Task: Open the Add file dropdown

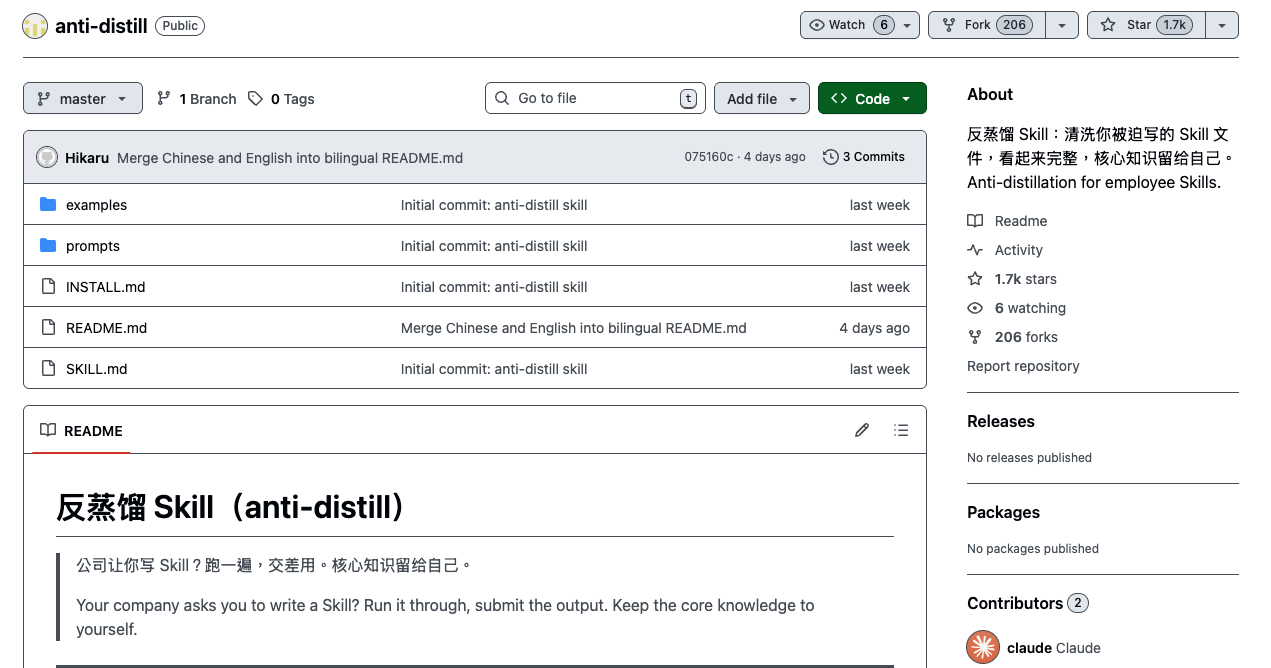Action: (x=761, y=98)
